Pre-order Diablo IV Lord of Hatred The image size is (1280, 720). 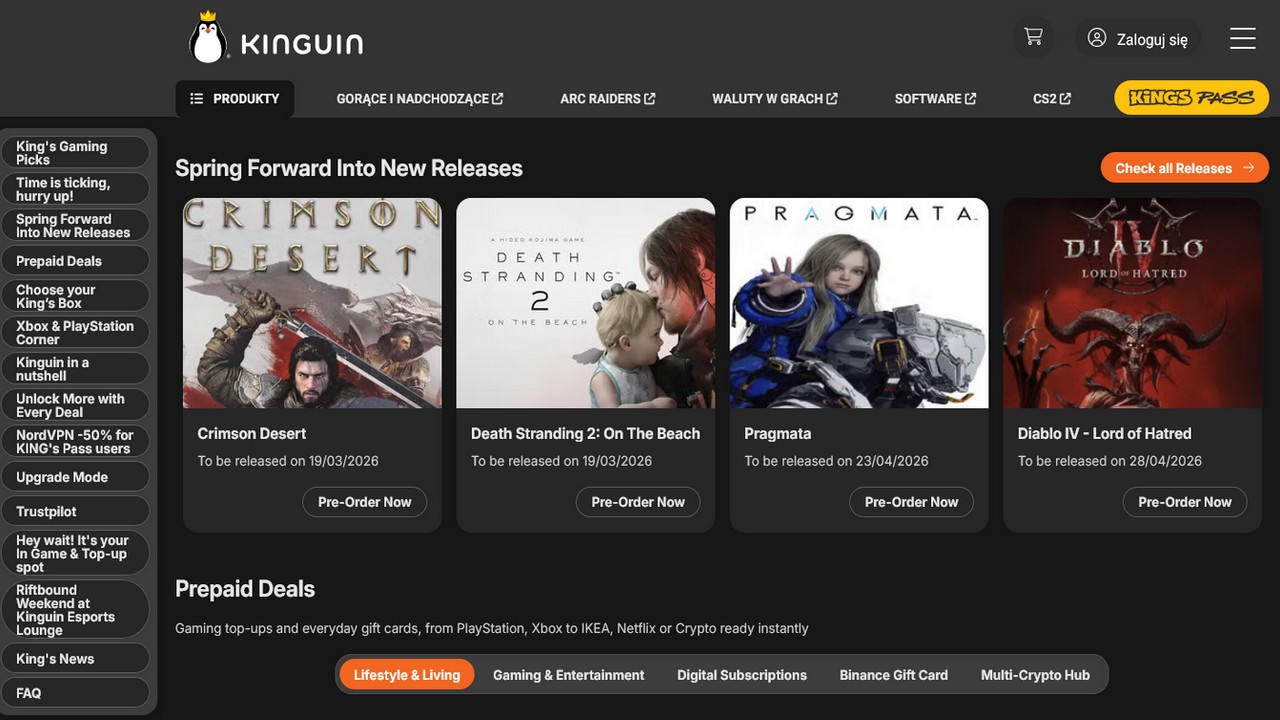point(1184,502)
